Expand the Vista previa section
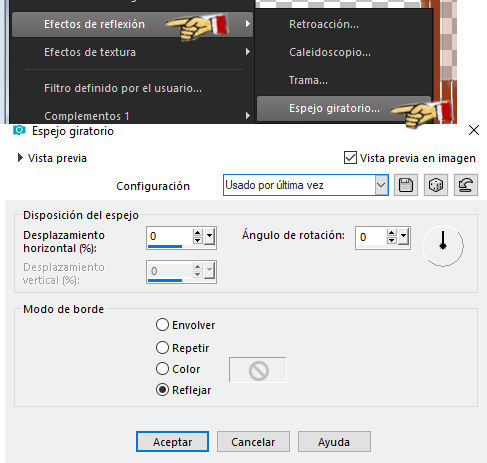This screenshot has height=463, width=487. (20, 158)
